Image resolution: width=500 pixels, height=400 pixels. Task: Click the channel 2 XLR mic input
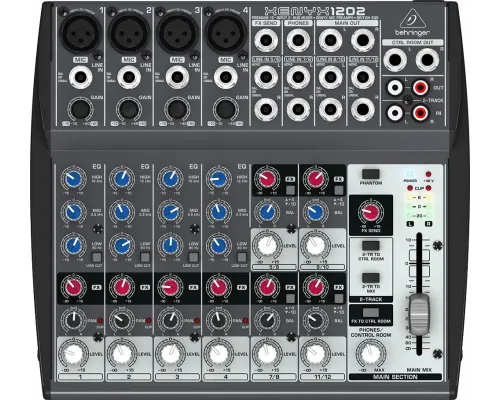point(129,33)
